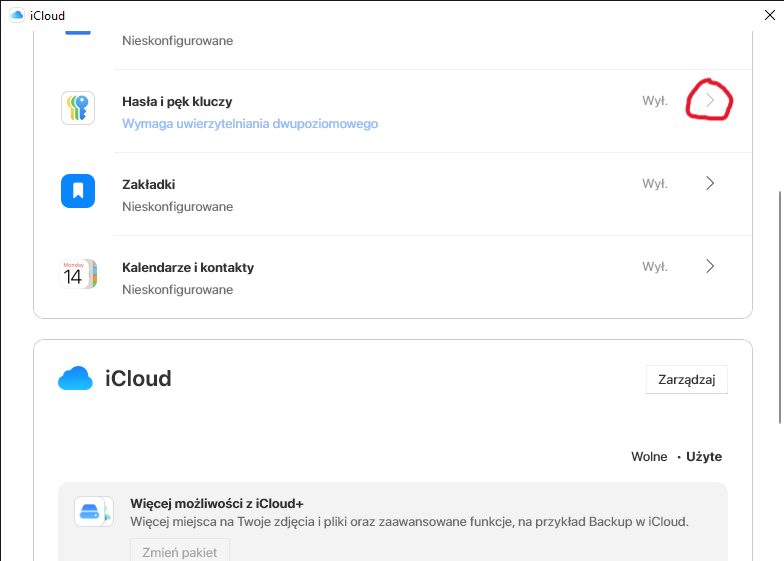Viewport: 784px width, 561px height.
Task: Click the blue Zakładki bookmark icon
Action: pos(78,191)
